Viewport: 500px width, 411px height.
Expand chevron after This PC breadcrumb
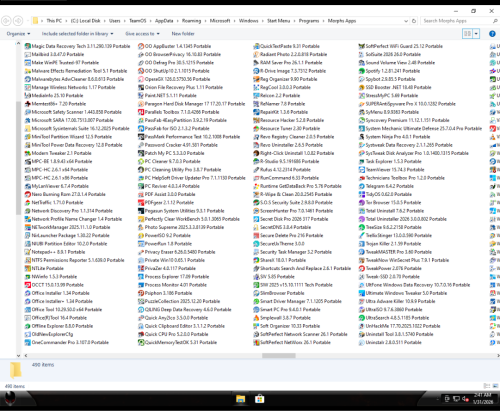[x=66, y=21]
